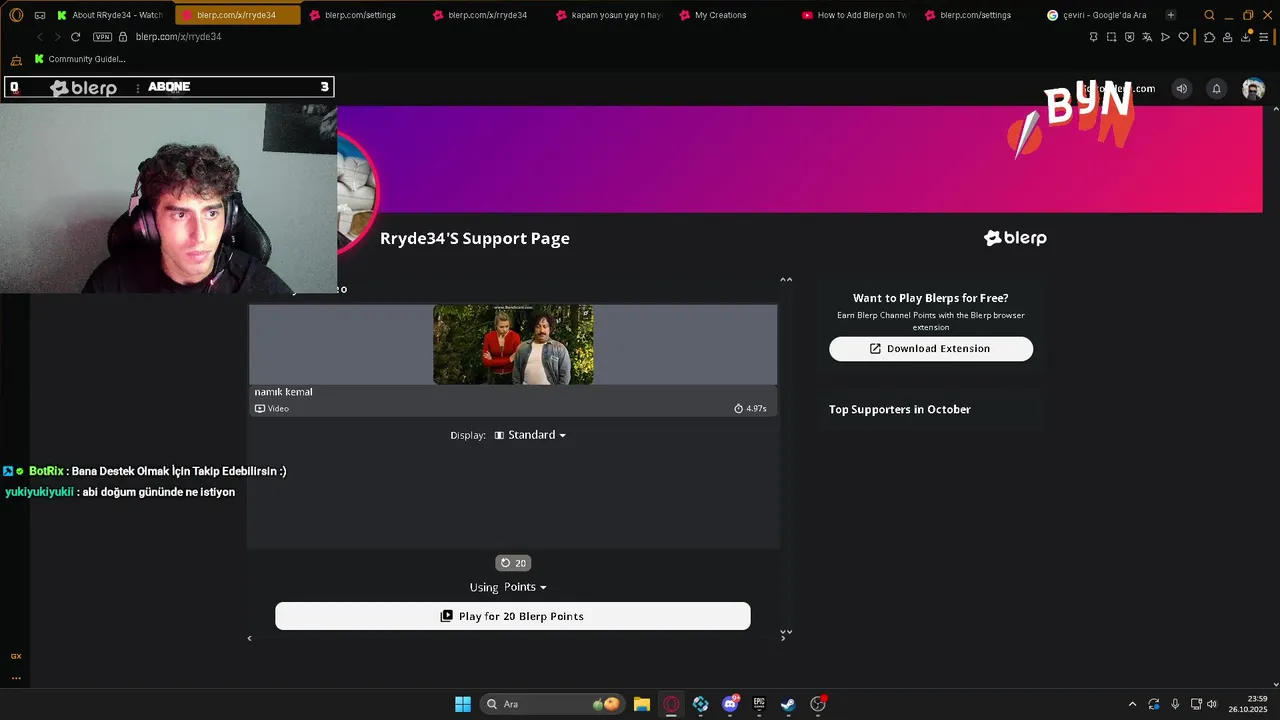Go back to the previous page
Image resolution: width=1280 pixels, height=720 pixels.
pos(40,37)
